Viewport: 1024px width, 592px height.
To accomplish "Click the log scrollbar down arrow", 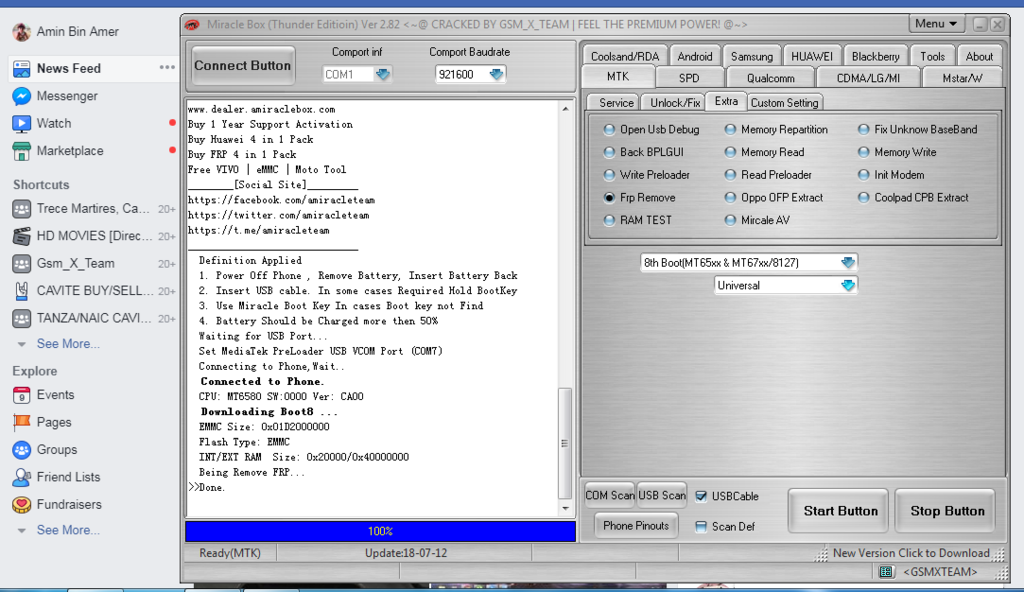I will (565, 508).
